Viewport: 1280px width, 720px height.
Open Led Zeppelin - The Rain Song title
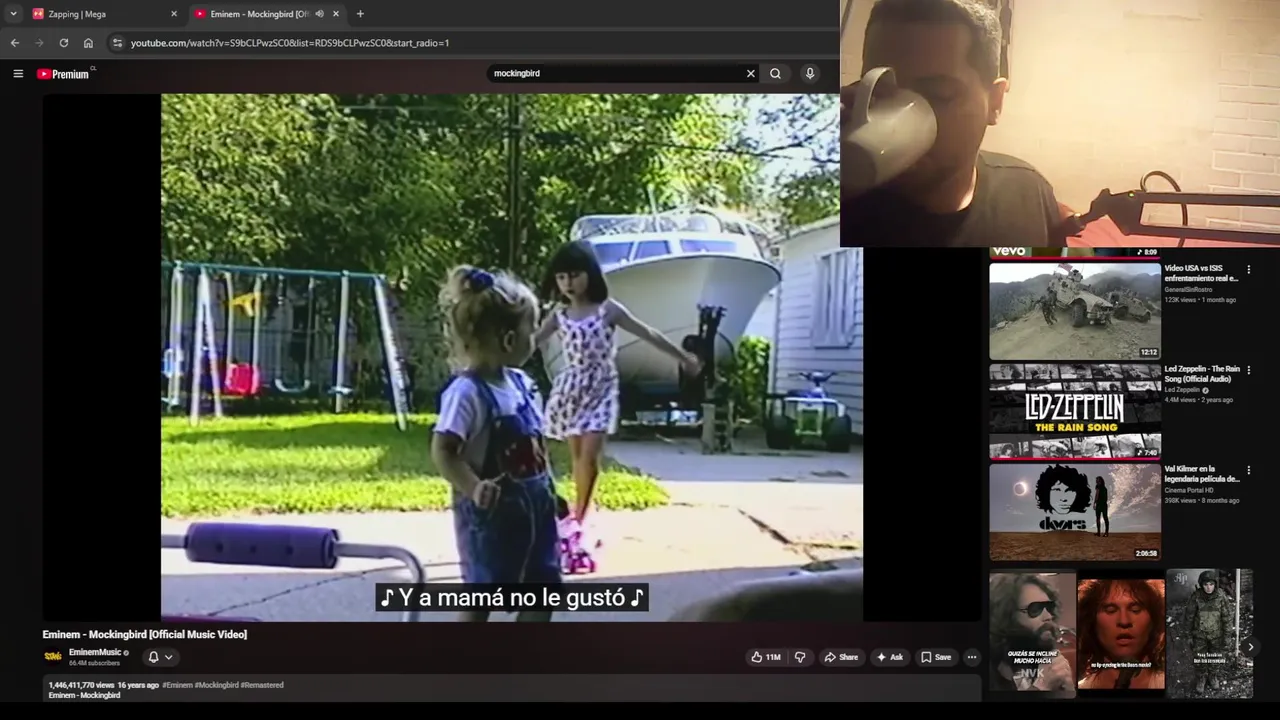1202,374
